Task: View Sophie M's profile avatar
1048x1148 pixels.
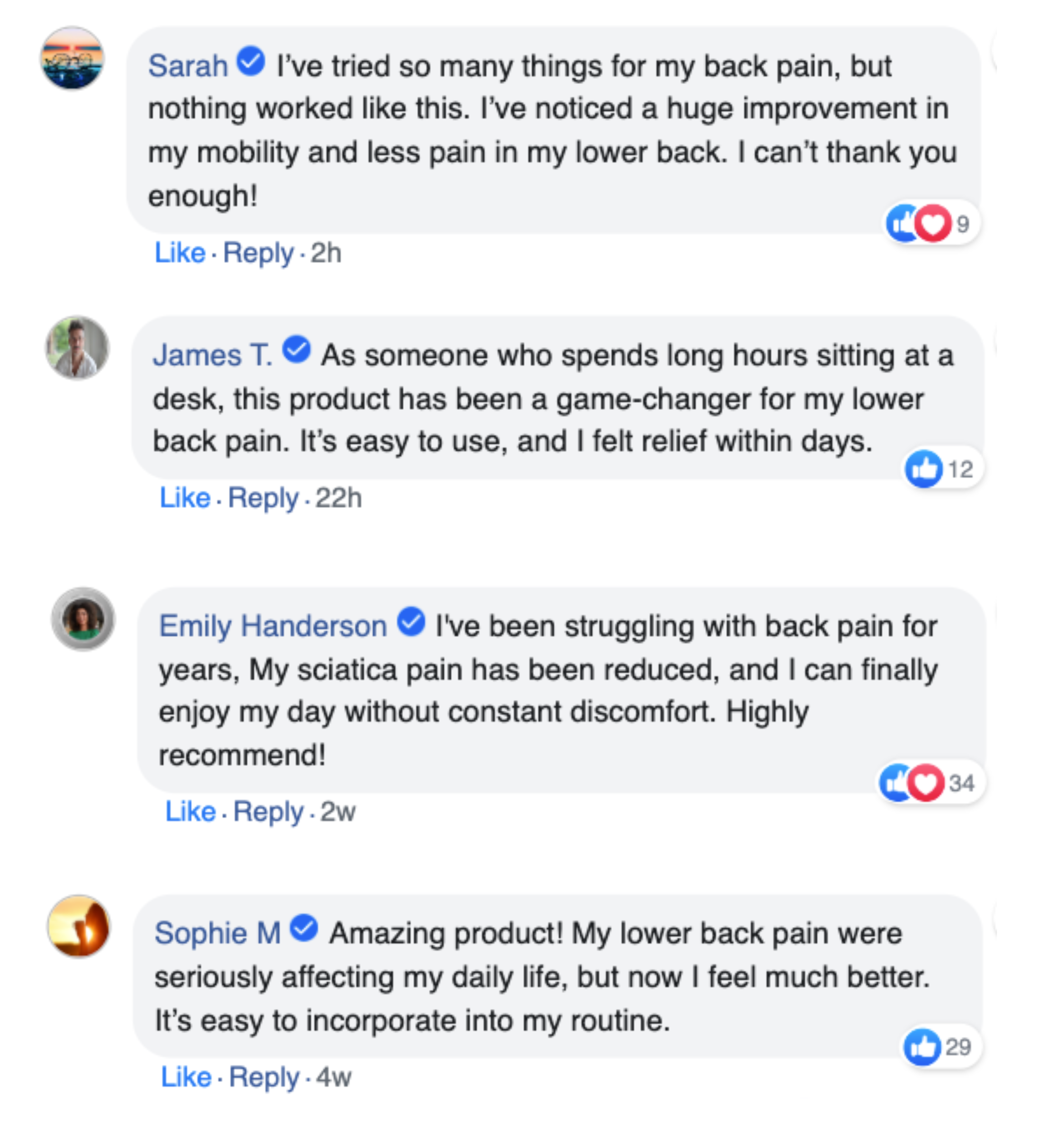Action: coord(79,927)
